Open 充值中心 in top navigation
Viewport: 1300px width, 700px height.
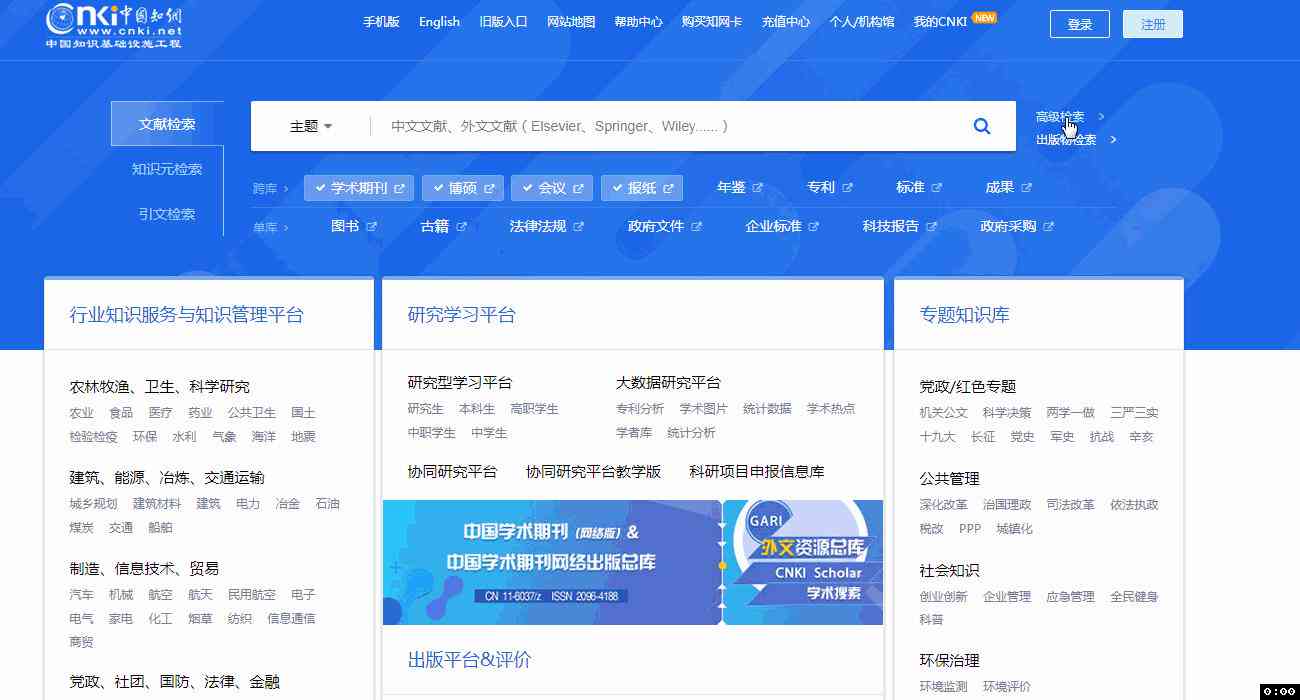[x=786, y=21]
